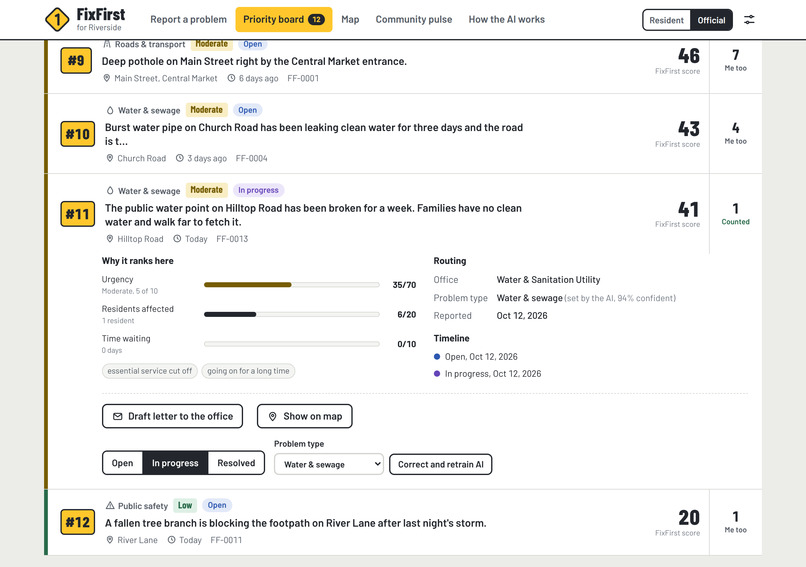
Task: Click the location pin beside Main Street, Central Market
Action: 106,78
